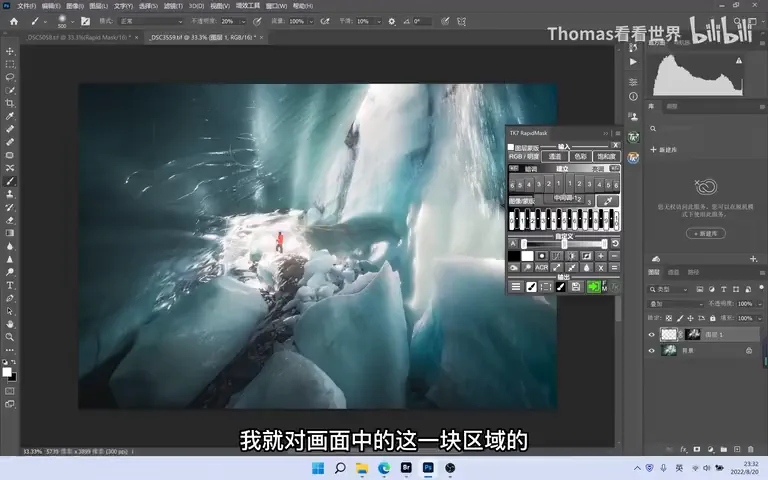Open brush settings panel icon in options bar

point(86,22)
